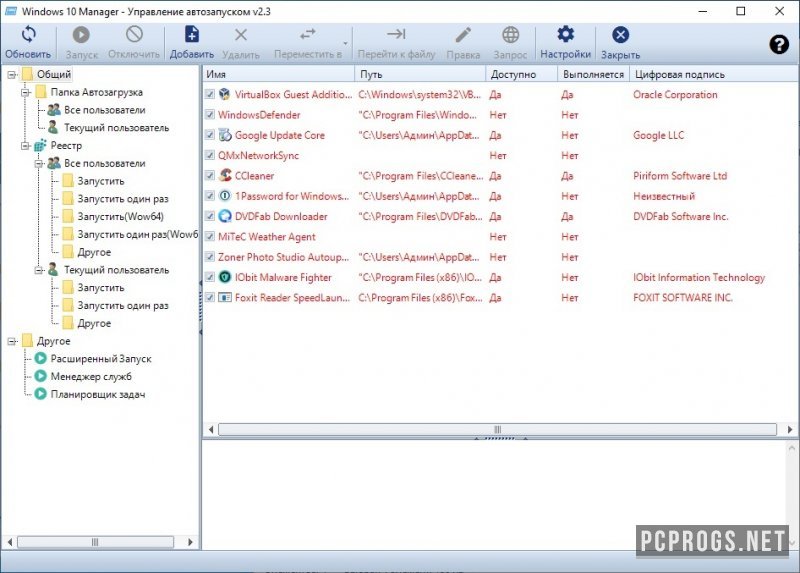The image size is (800, 573).
Task: Click the Запуск play icon
Action: coord(81,35)
